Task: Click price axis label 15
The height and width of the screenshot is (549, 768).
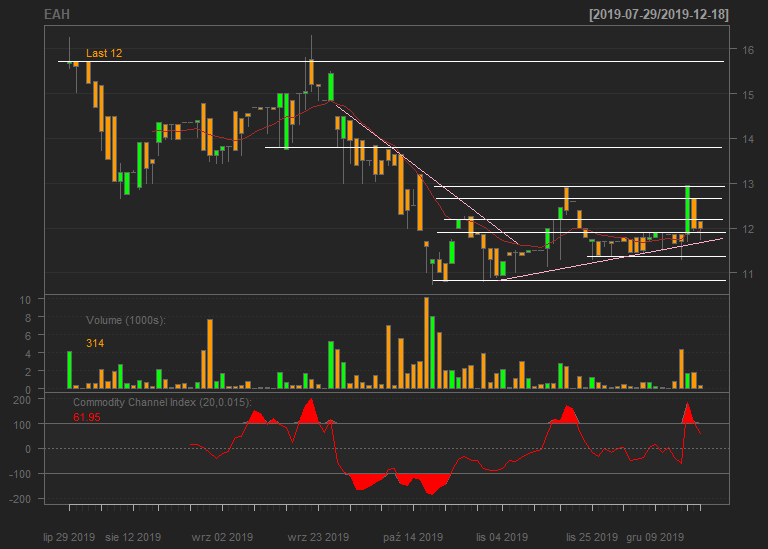Action: (x=748, y=95)
